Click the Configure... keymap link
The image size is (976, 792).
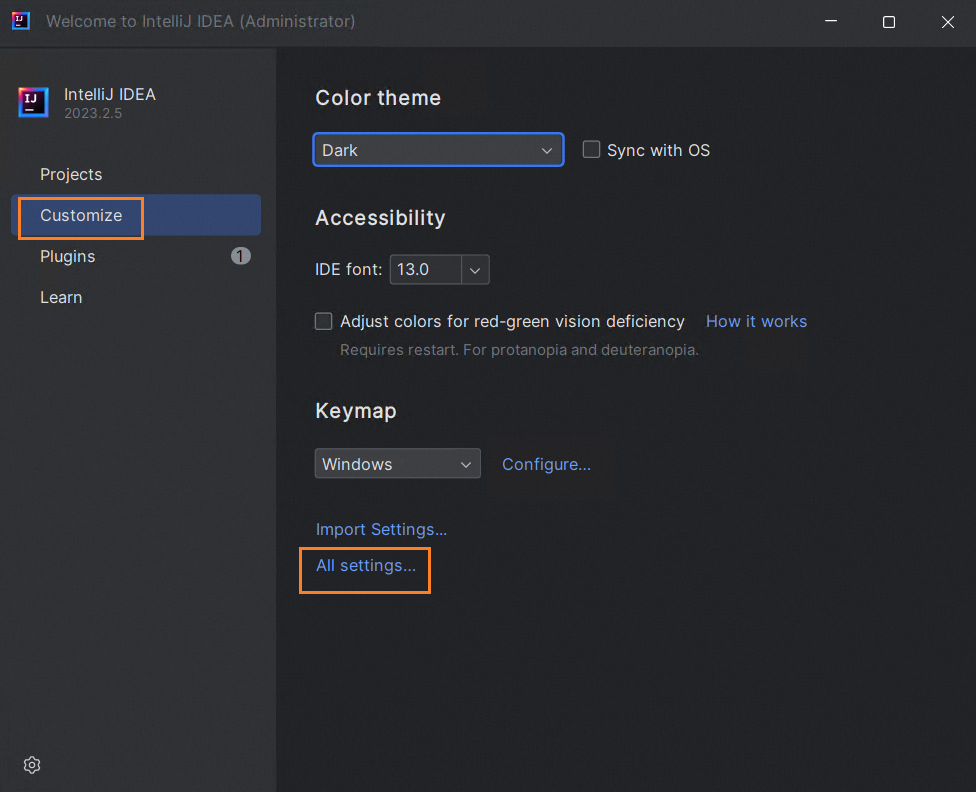pos(547,464)
